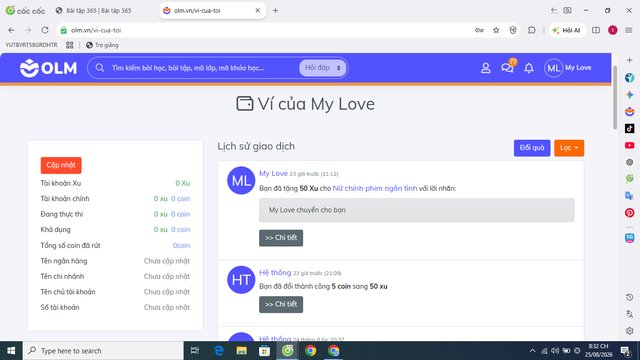Go back to previous page

(11, 30)
